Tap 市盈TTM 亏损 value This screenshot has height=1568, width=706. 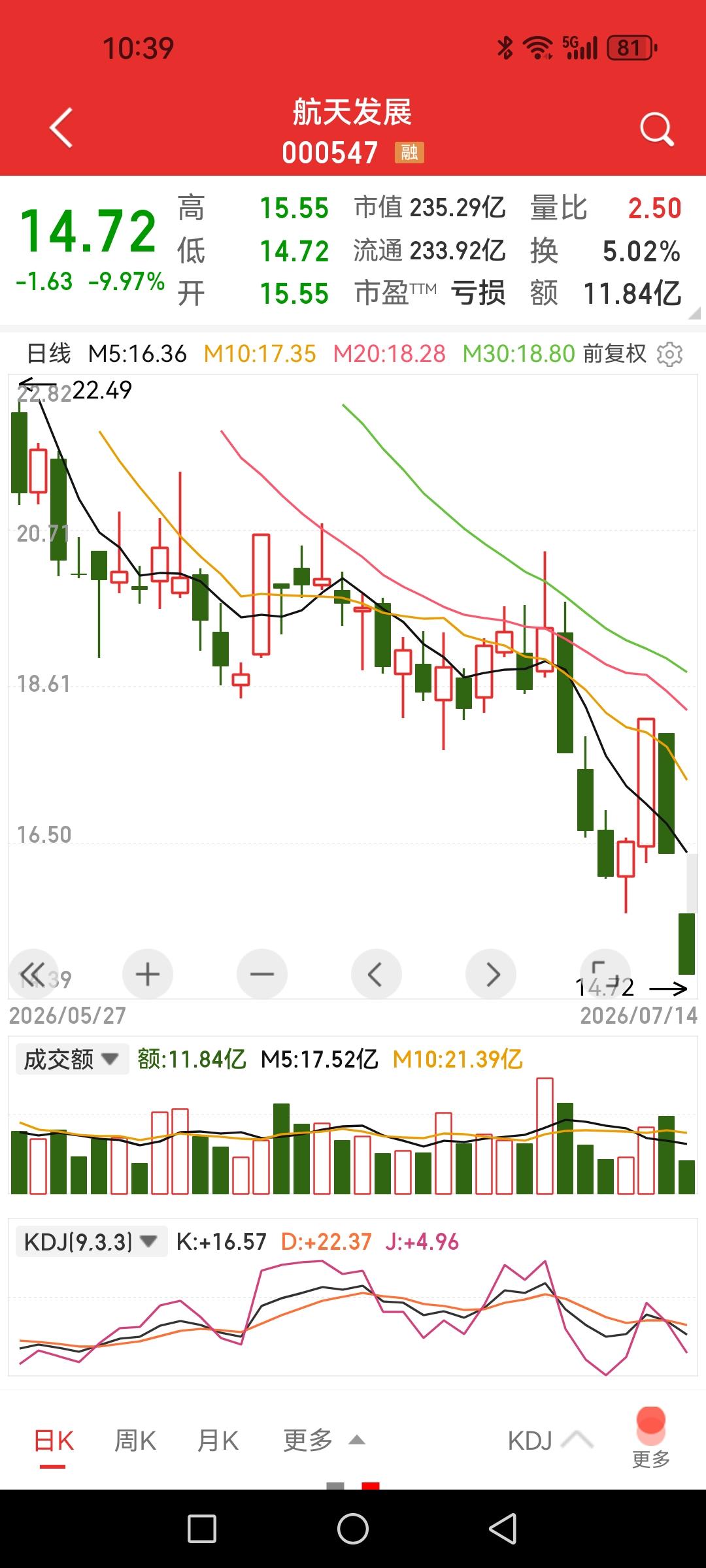479,293
